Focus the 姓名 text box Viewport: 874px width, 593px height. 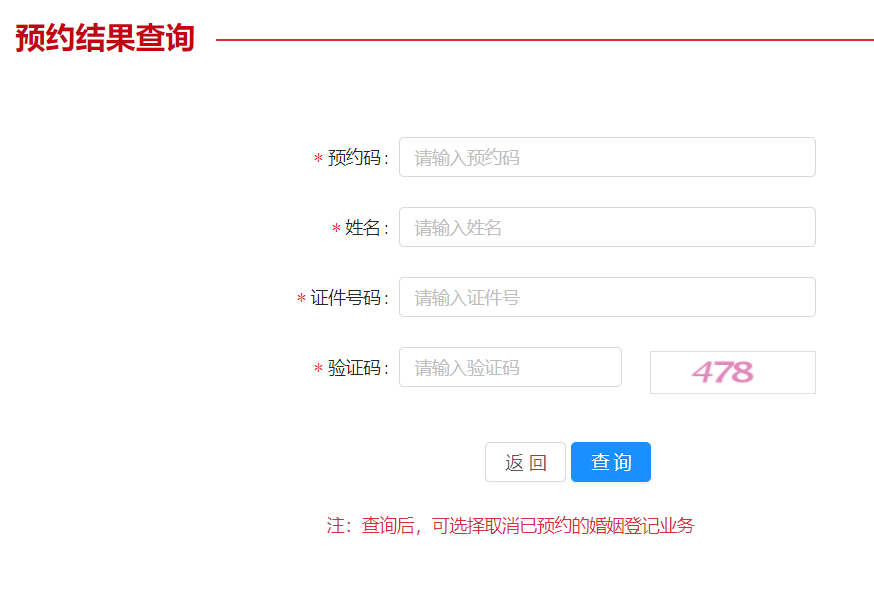tap(606, 227)
